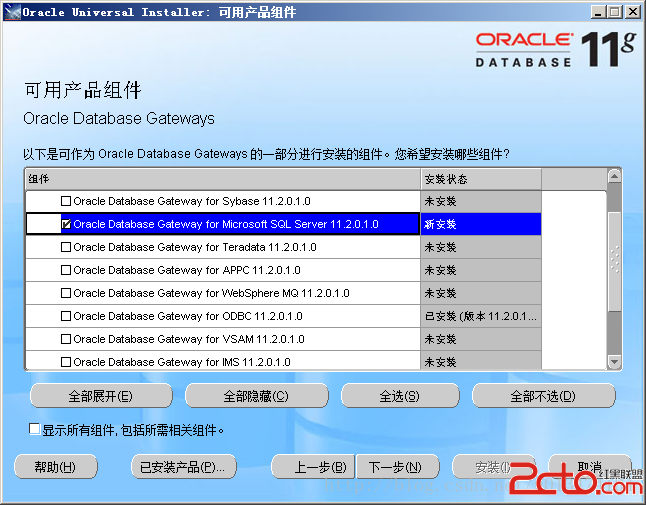Click the 已安装 (版本 11.2.0.1... status cell
Screen dimensions: 646x505
click(481, 316)
